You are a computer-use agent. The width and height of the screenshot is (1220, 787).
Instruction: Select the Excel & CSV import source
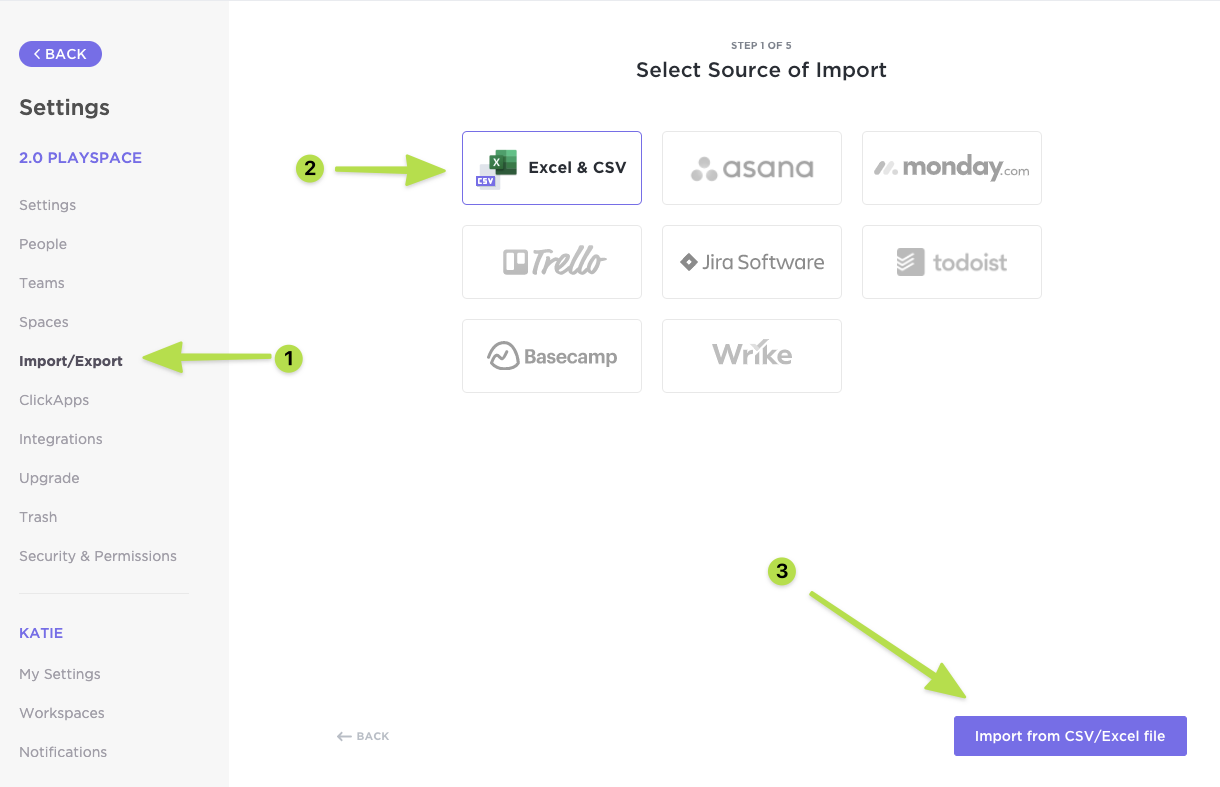pos(551,167)
